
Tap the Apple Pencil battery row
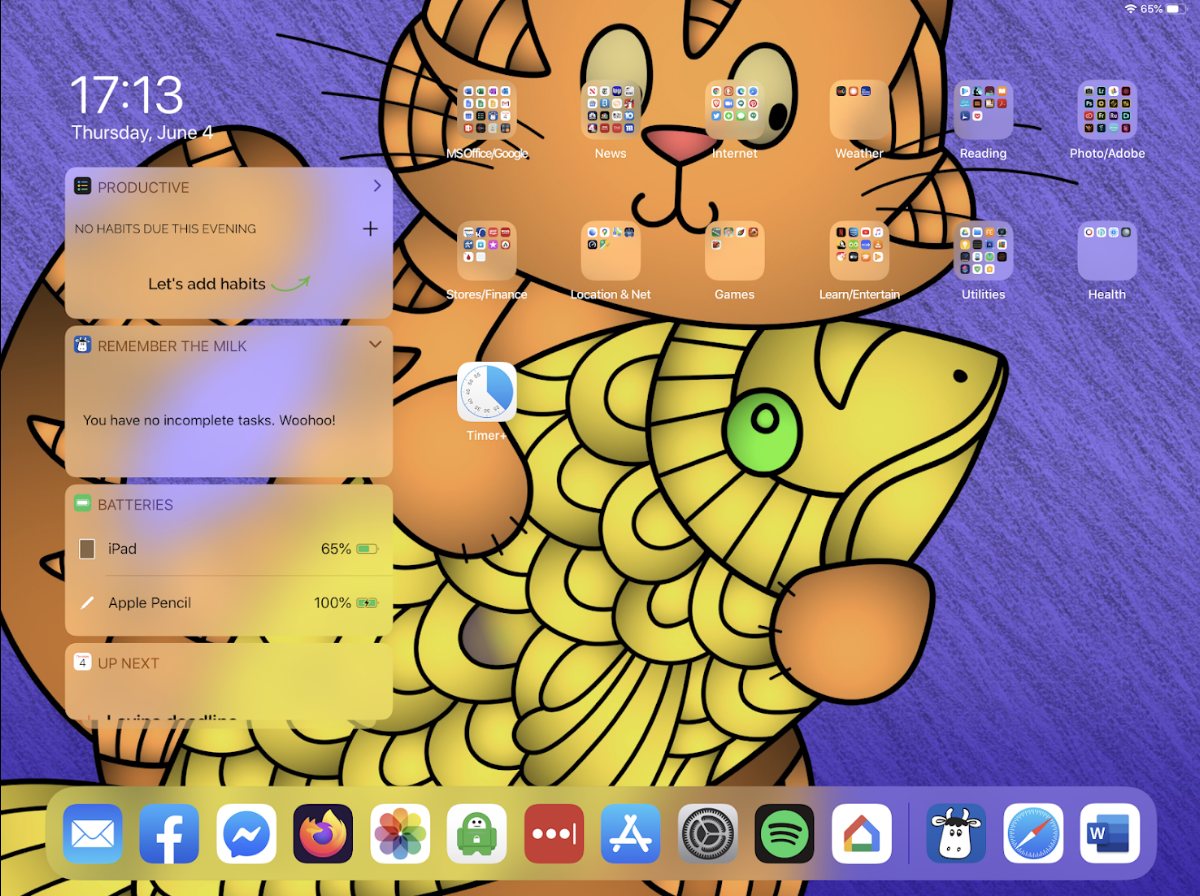pos(229,603)
